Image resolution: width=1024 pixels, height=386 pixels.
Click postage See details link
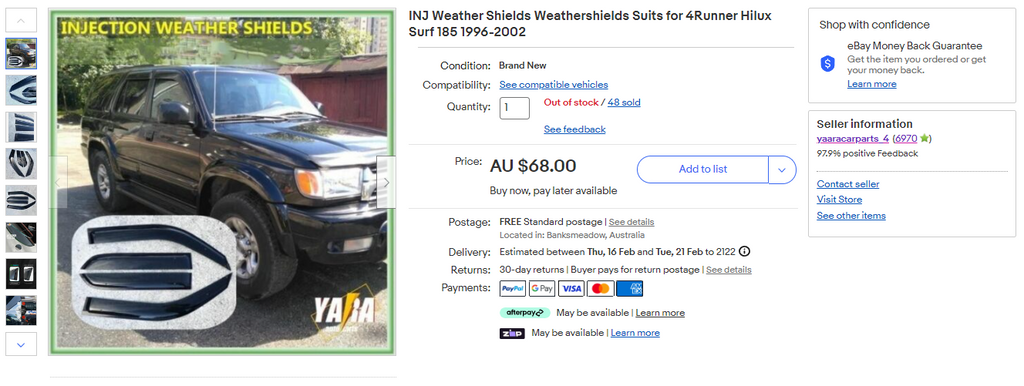[632, 222]
